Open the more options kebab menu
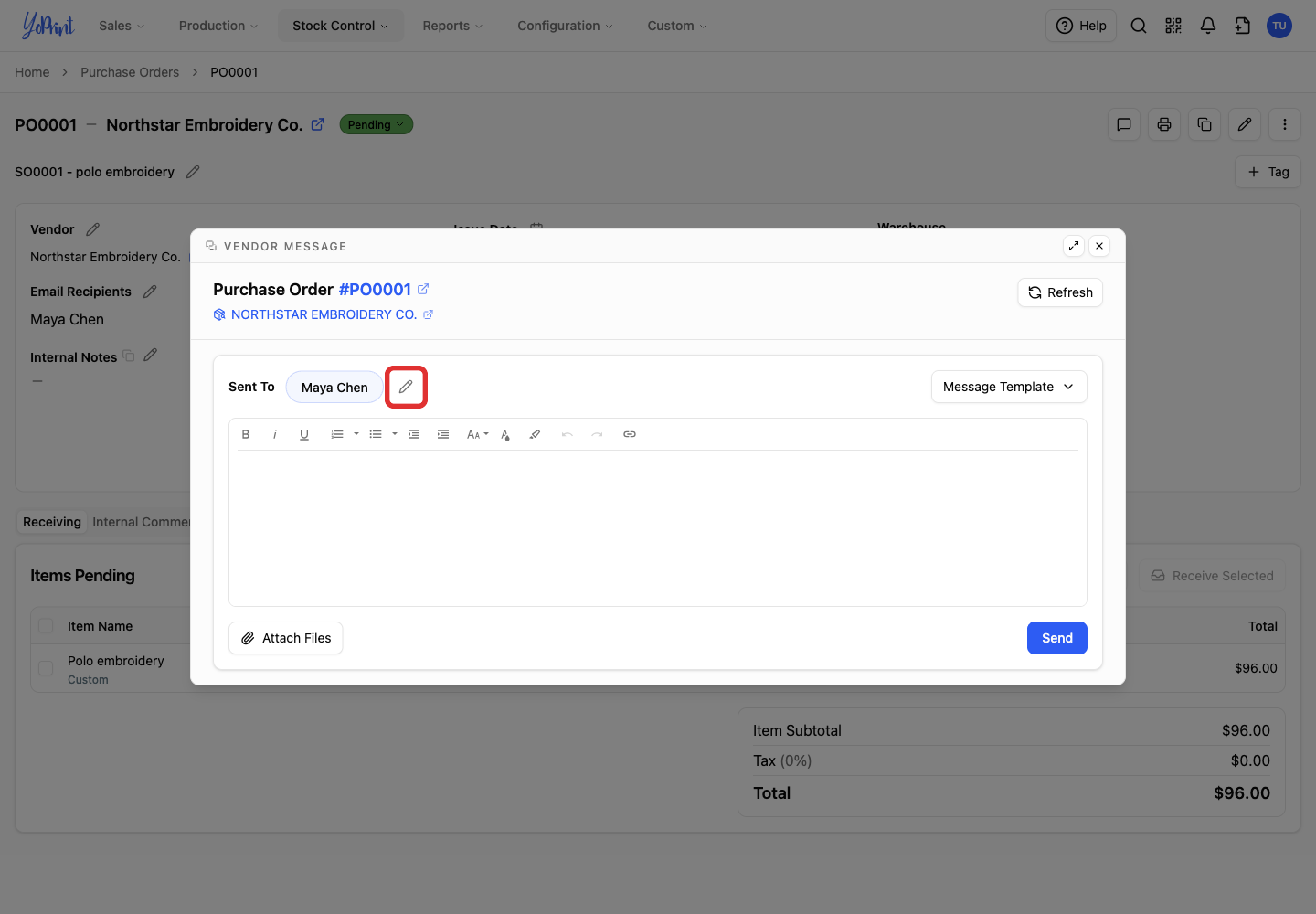 click(x=1285, y=124)
